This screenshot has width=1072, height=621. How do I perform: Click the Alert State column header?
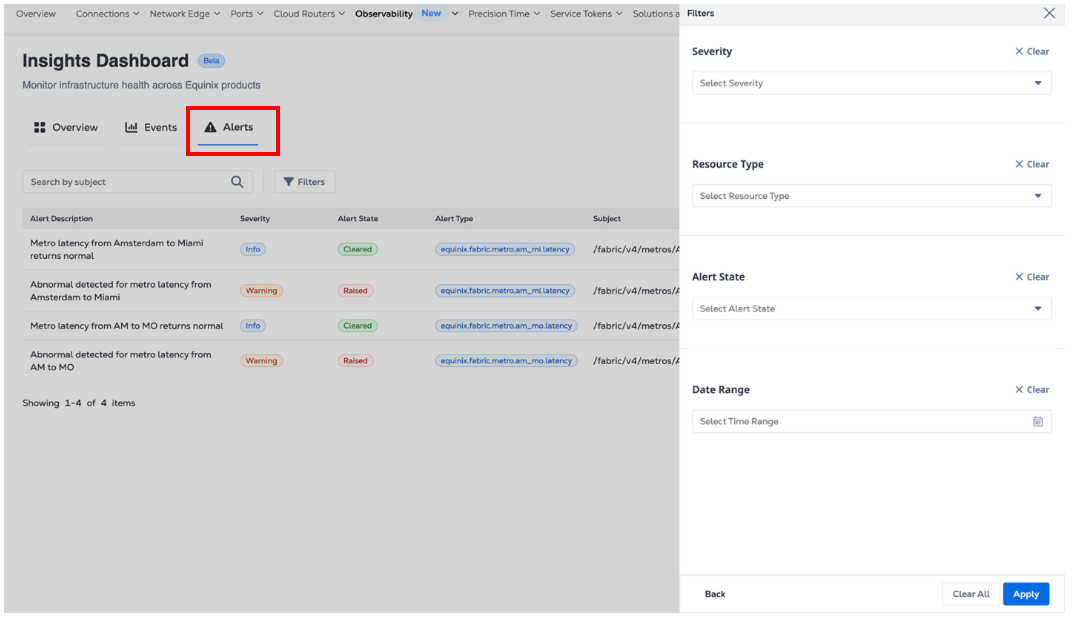[358, 219]
